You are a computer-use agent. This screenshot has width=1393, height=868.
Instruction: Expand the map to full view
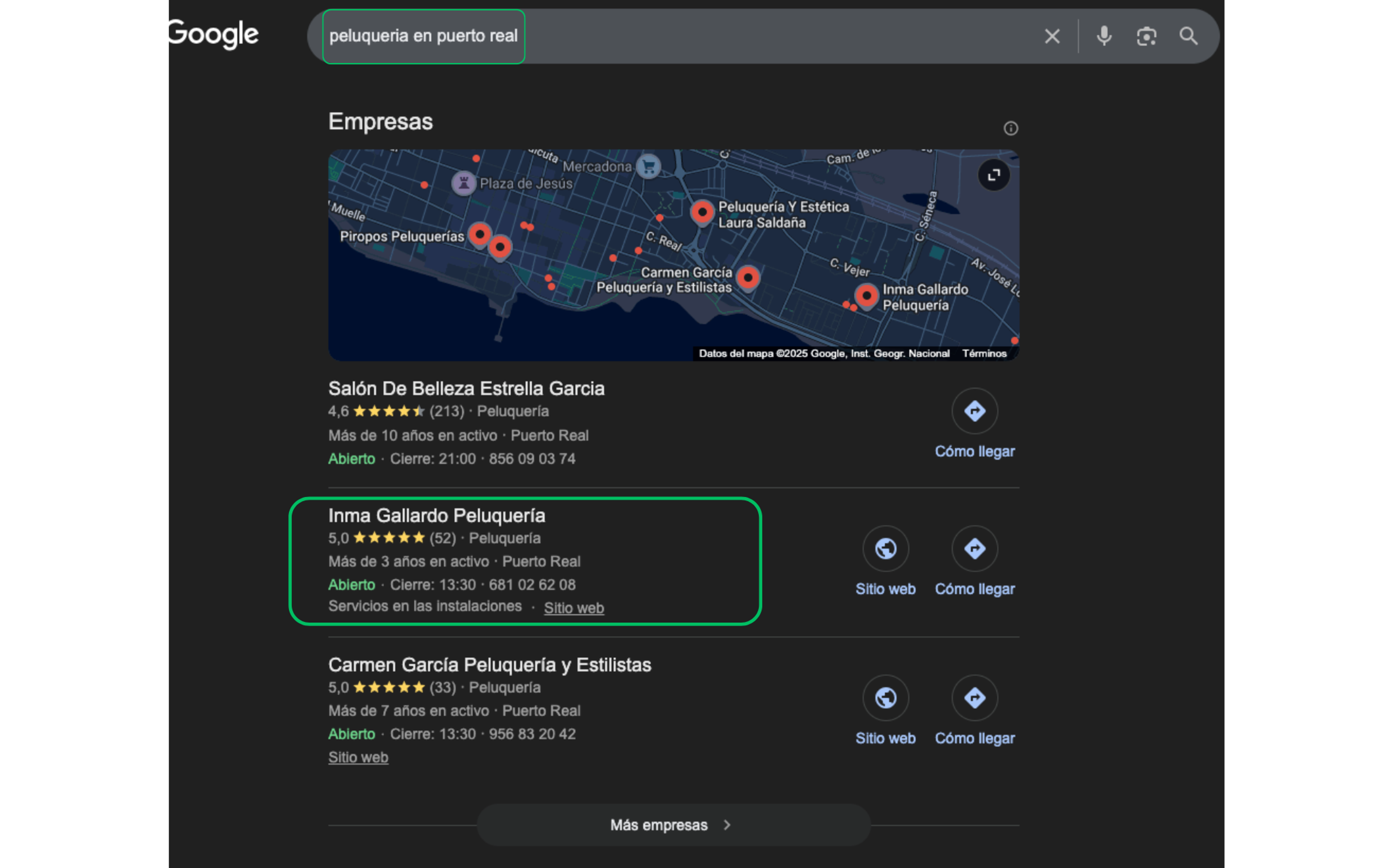point(994,174)
